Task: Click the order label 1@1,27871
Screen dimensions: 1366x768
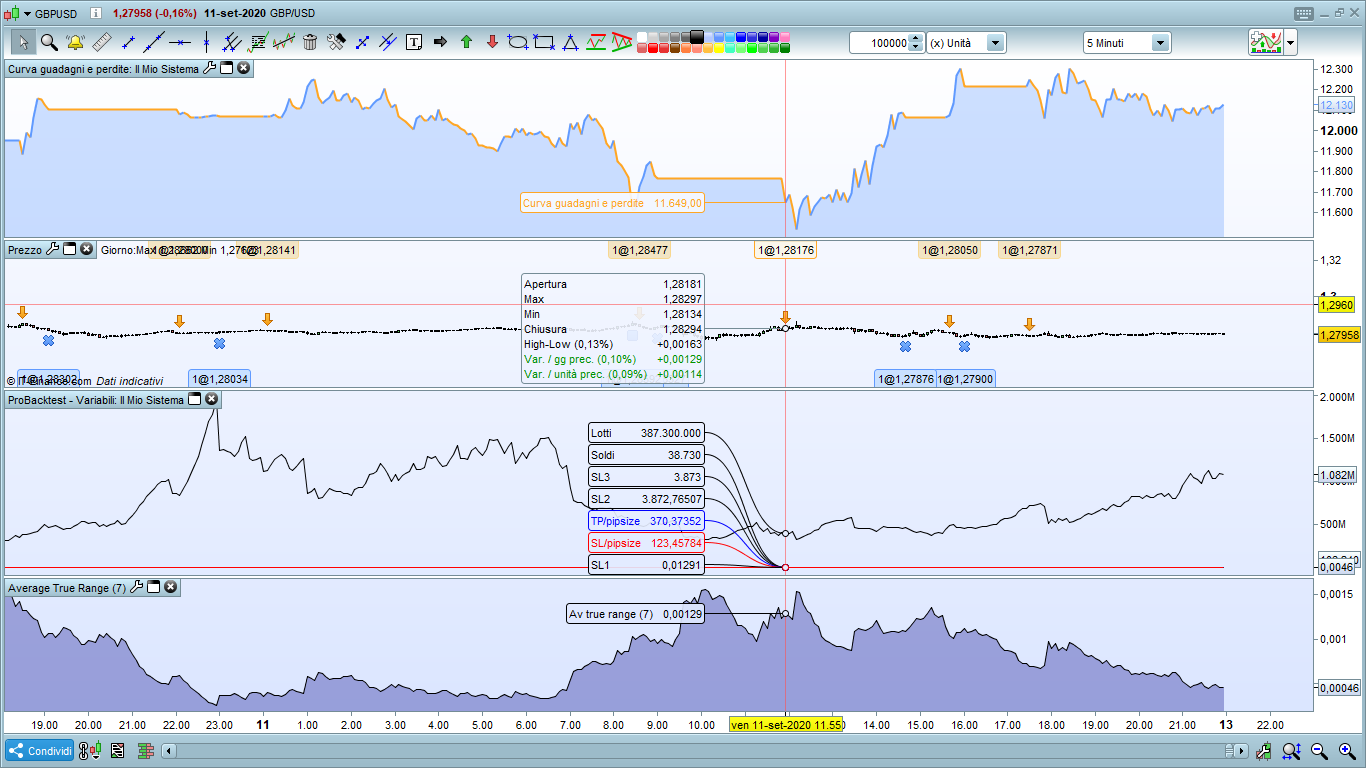Action: (1030, 250)
